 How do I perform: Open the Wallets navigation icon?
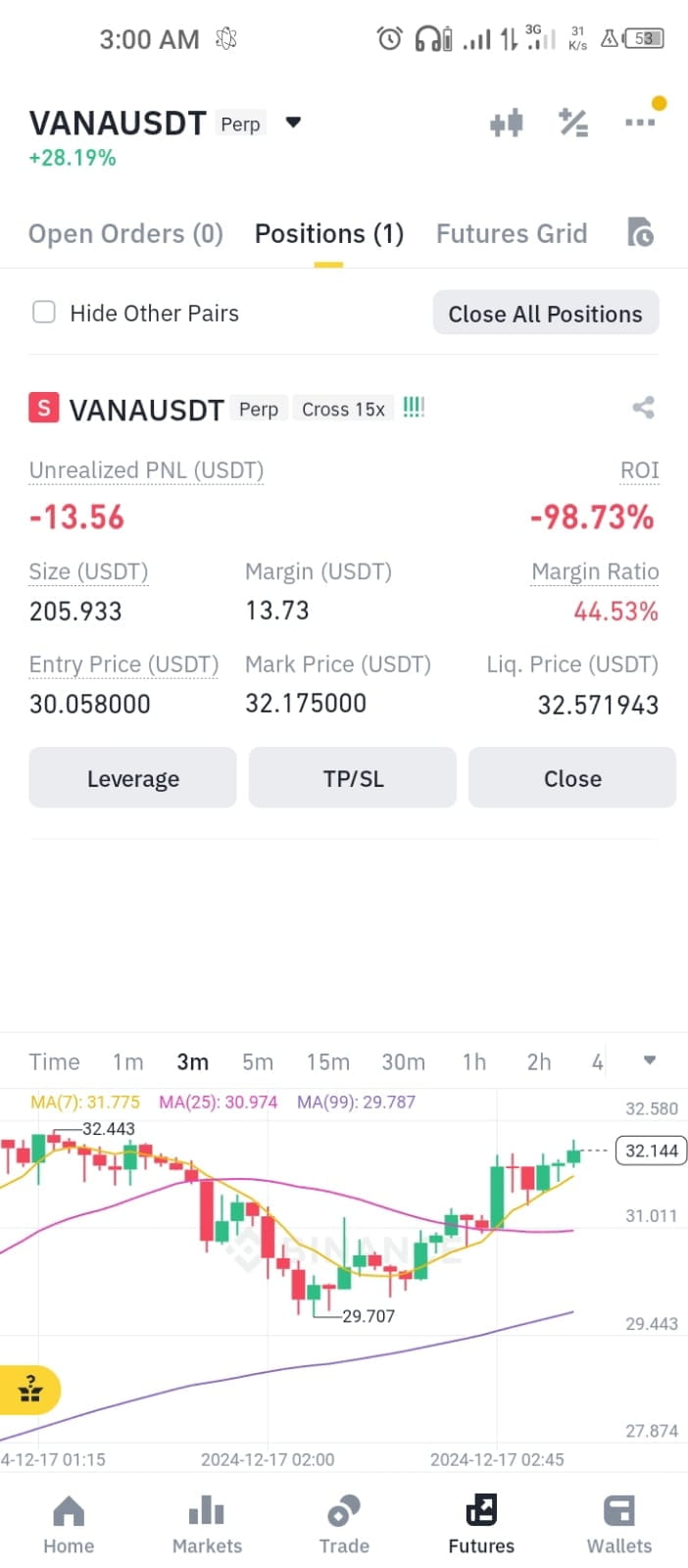619,1511
